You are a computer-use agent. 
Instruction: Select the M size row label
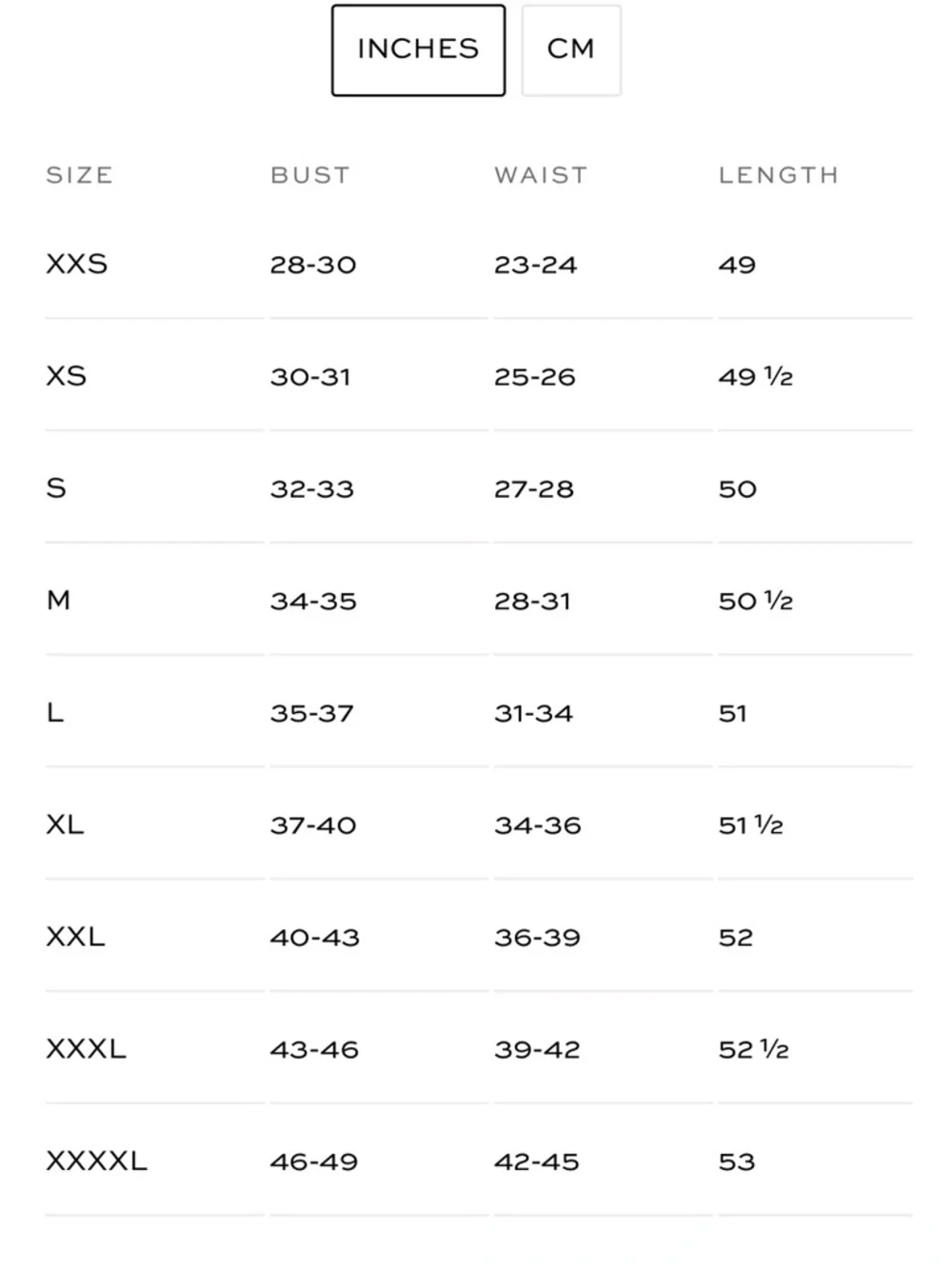click(x=58, y=601)
